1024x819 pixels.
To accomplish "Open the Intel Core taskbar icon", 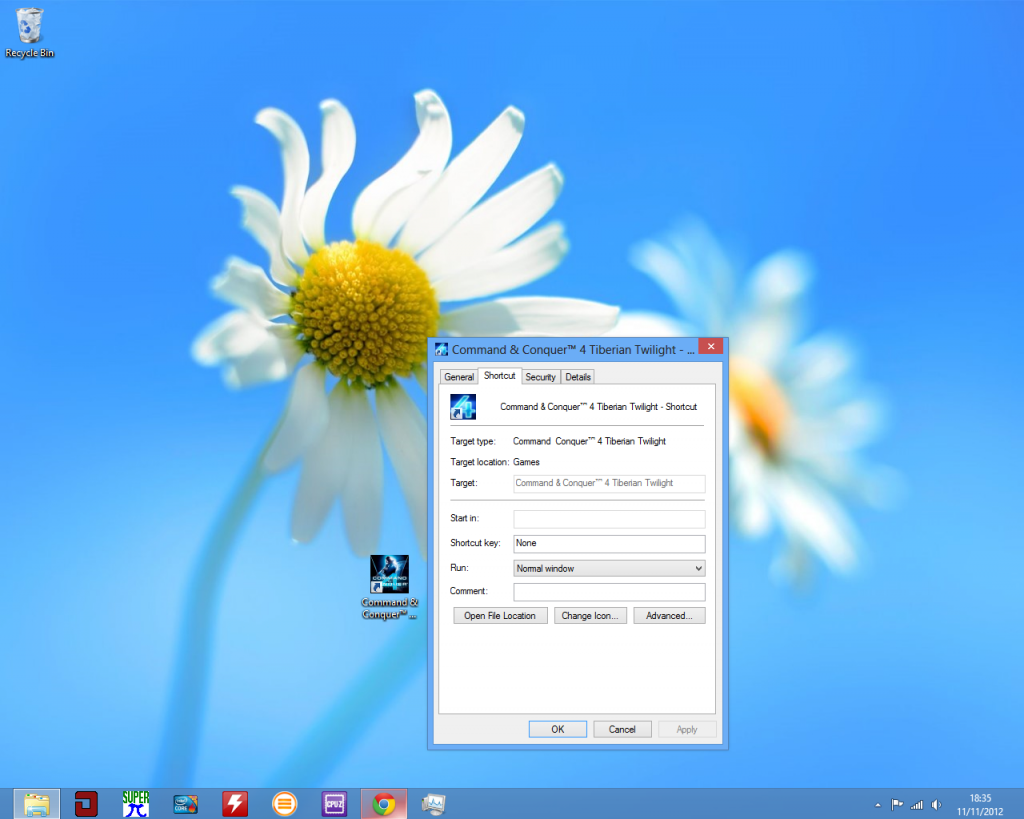I will point(185,804).
